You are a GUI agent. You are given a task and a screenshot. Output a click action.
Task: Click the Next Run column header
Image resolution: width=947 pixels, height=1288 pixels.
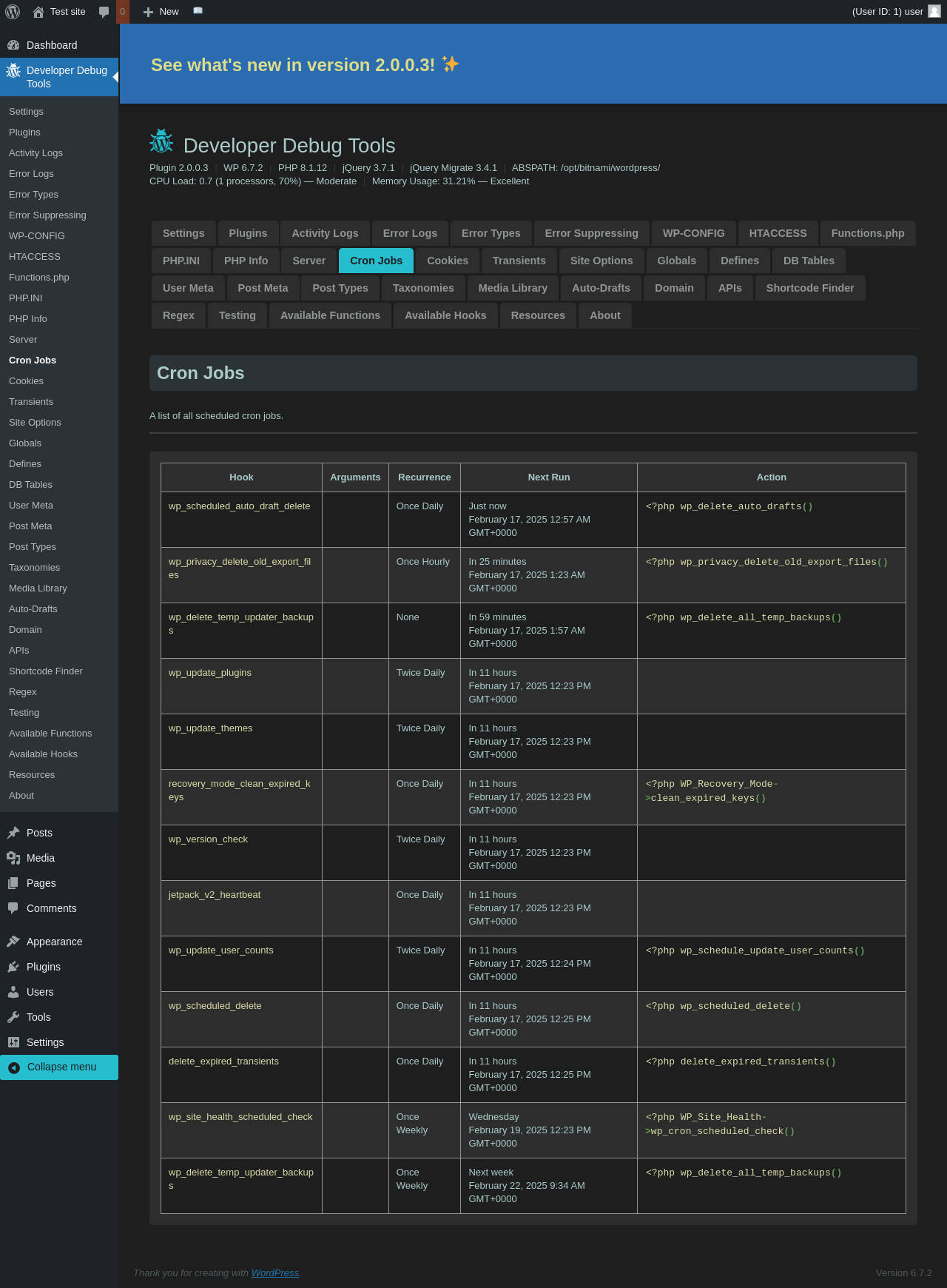(x=548, y=477)
